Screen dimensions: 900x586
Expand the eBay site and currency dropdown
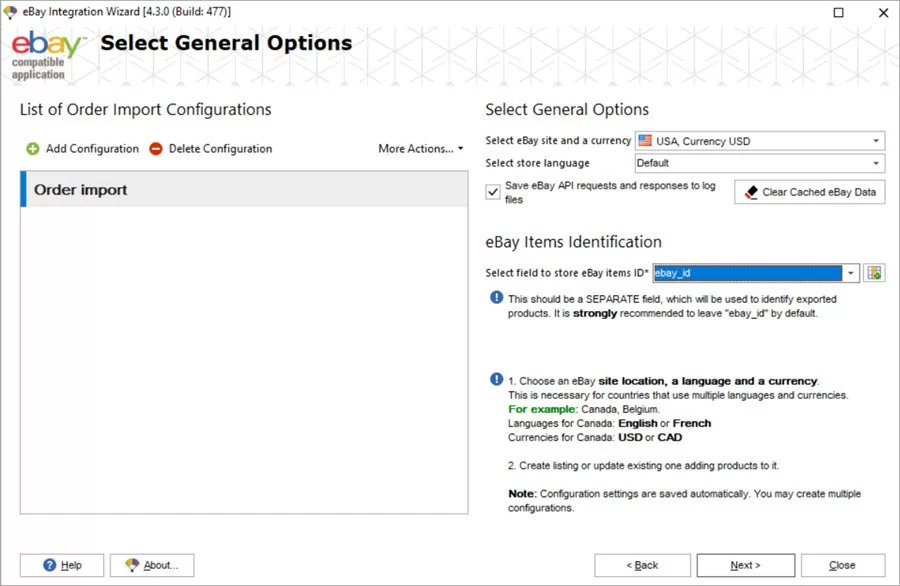click(x=878, y=140)
